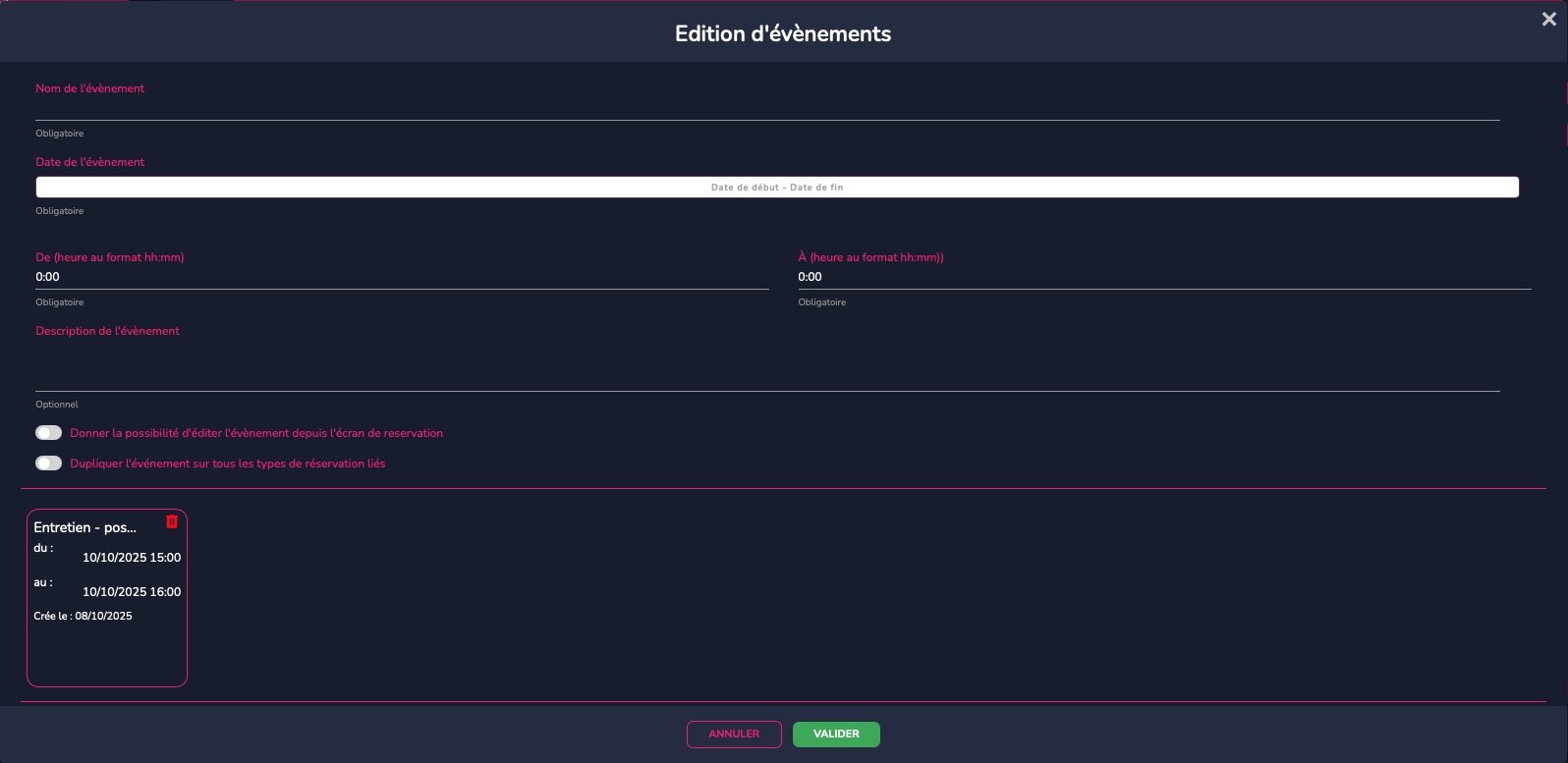Click the card end date 10/10/2025 16:00
This screenshot has height=763, width=1568.
point(132,592)
